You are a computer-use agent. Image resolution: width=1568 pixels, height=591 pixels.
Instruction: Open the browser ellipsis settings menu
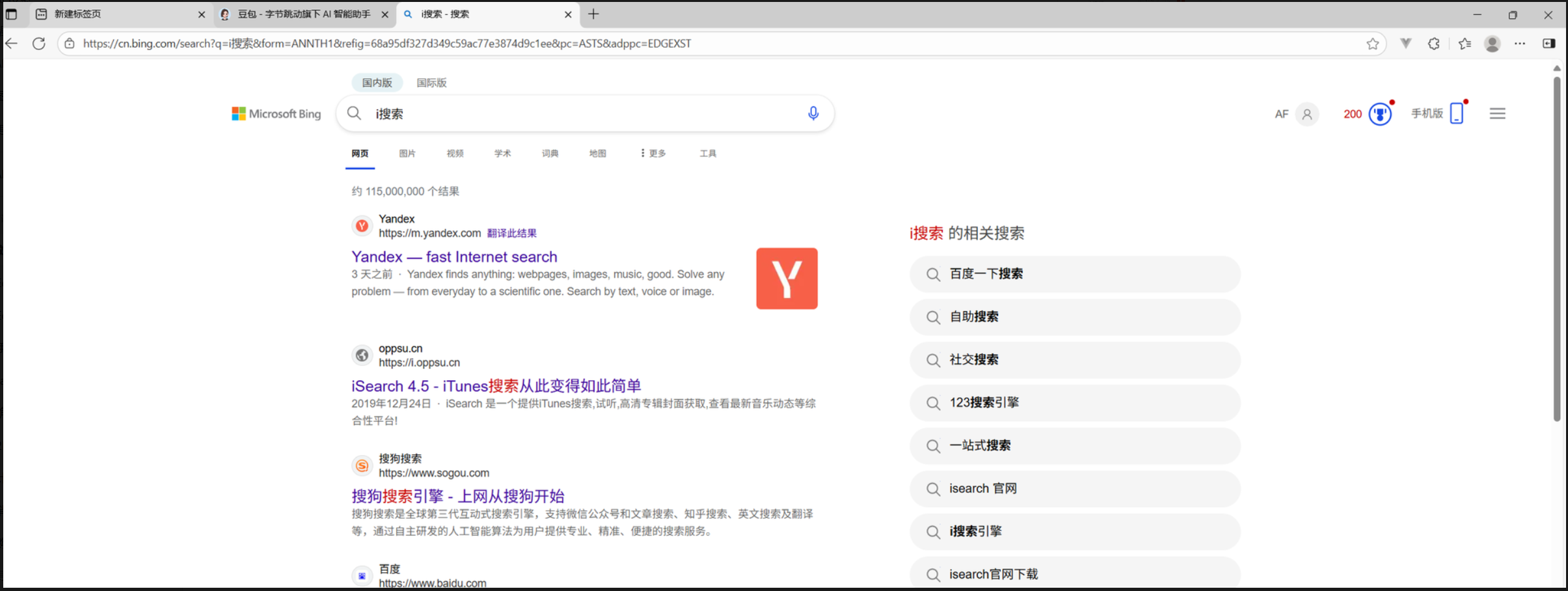point(1521,43)
